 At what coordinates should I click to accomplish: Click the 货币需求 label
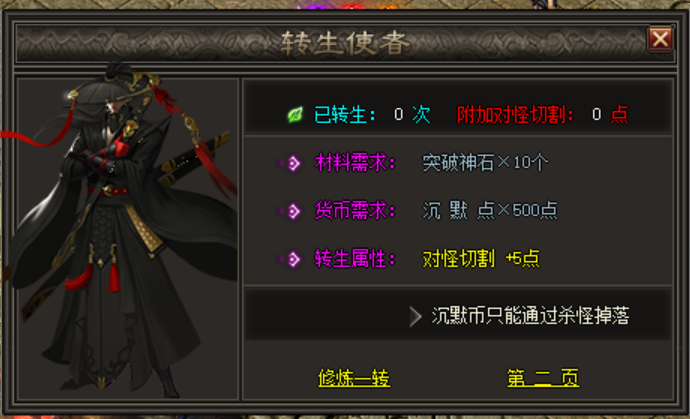354,211
